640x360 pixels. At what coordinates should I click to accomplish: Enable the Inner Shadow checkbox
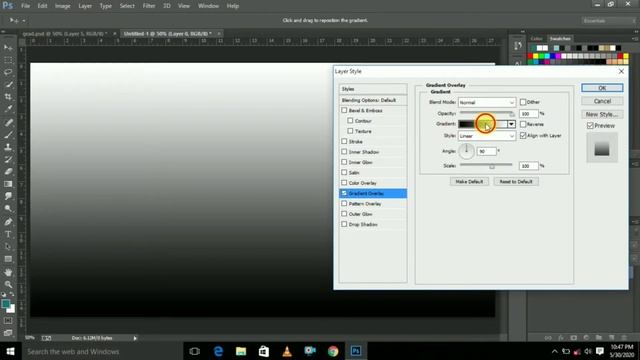tap(344, 151)
